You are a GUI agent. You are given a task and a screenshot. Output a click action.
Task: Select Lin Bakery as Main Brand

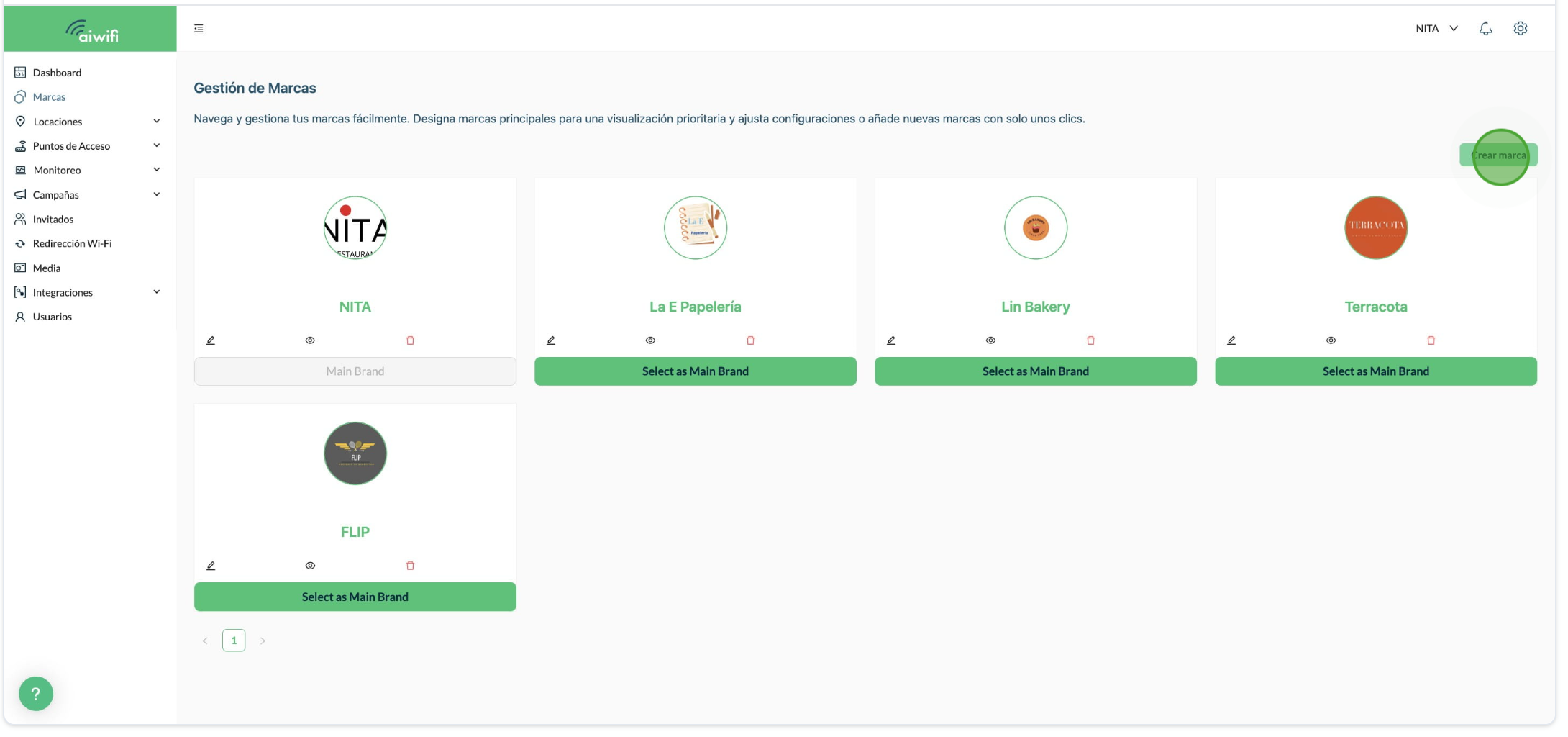[1036, 371]
